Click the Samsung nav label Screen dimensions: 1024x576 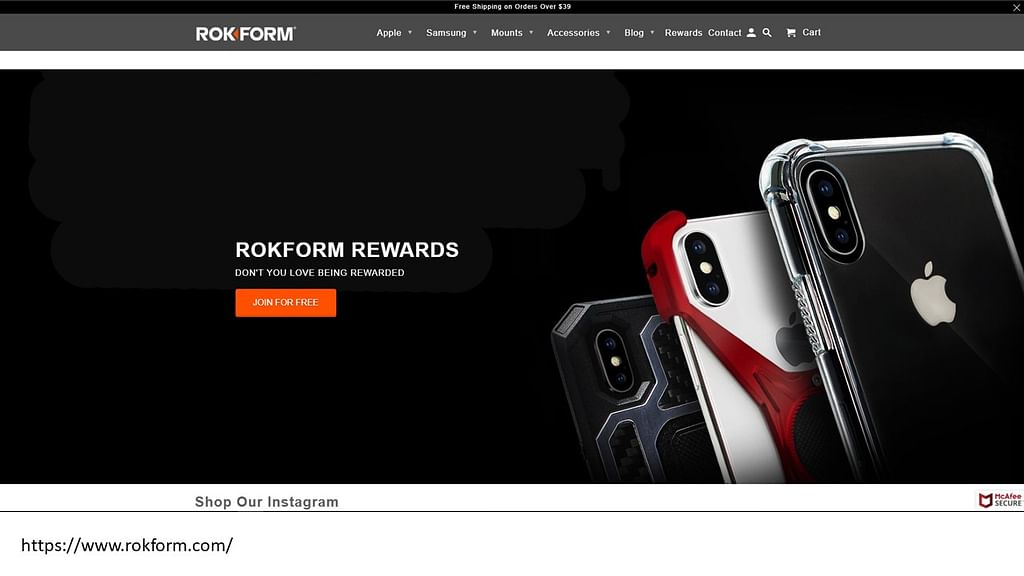coord(446,33)
